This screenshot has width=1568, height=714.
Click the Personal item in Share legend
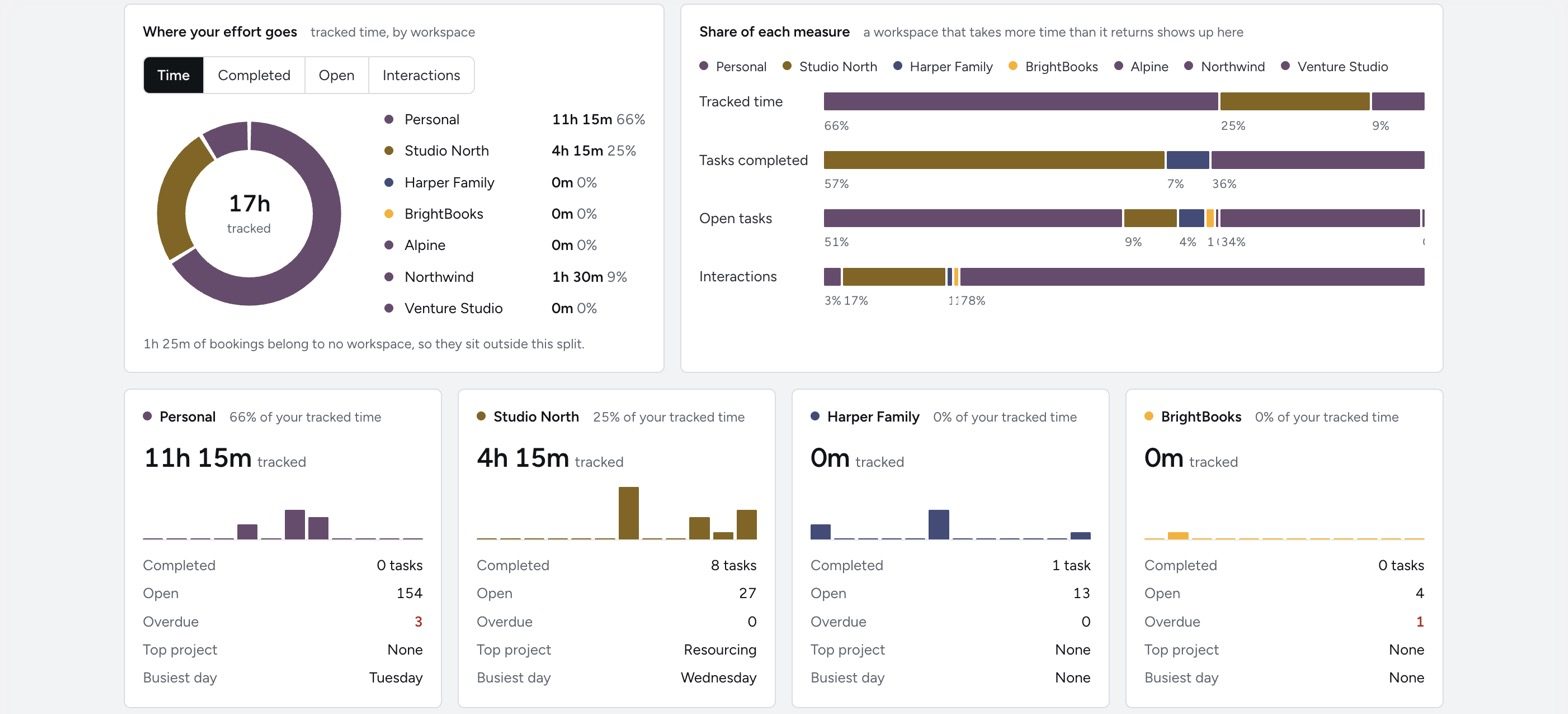pyautogui.click(x=733, y=67)
